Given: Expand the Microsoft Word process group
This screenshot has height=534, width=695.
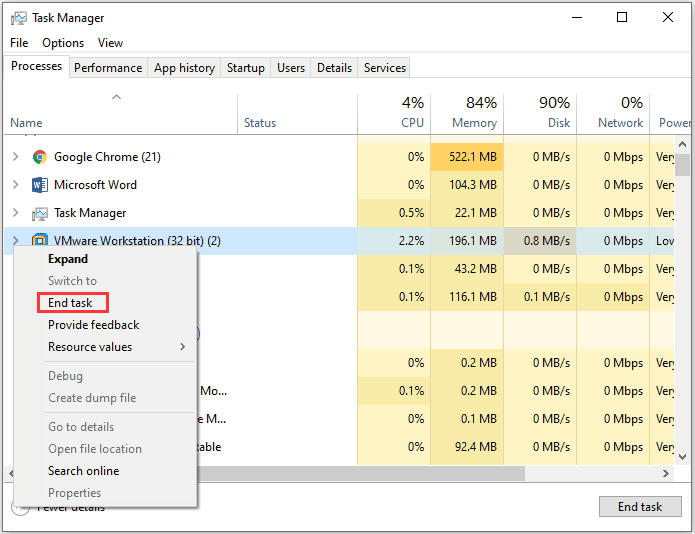Looking at the screenshot, I should pyautogui.click(x=16, y=184).
